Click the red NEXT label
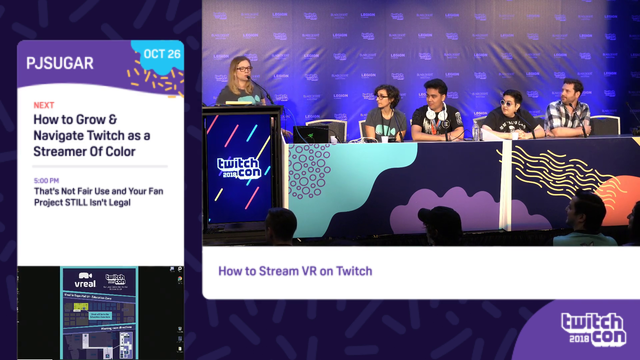The width and height of the screenshot is (640, 360). [44, 105]
